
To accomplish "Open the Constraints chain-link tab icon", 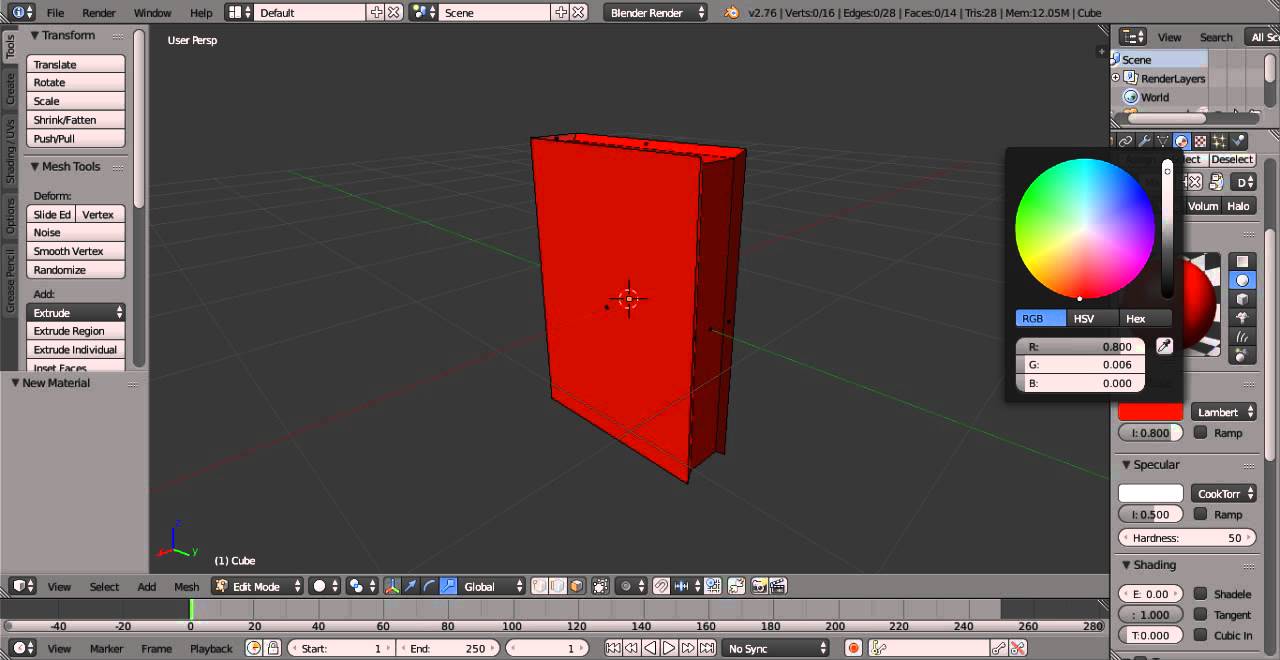I will (x=1125, y=141).
